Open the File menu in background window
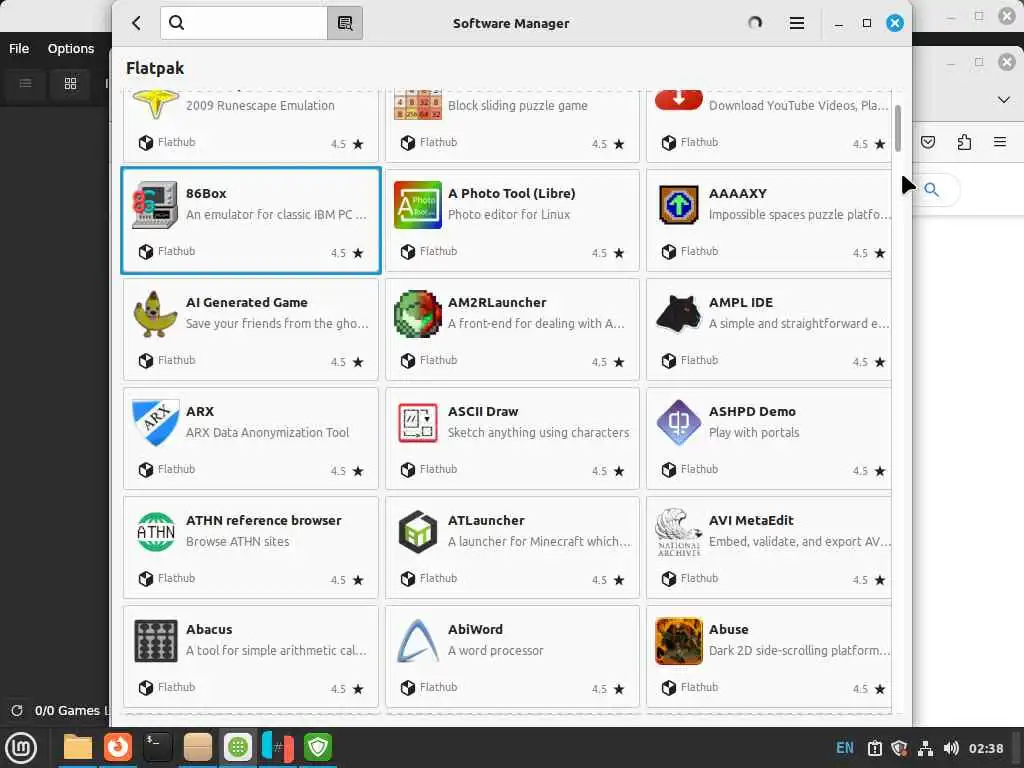This screenshot has height=768, width=1024. coord(19,48)
